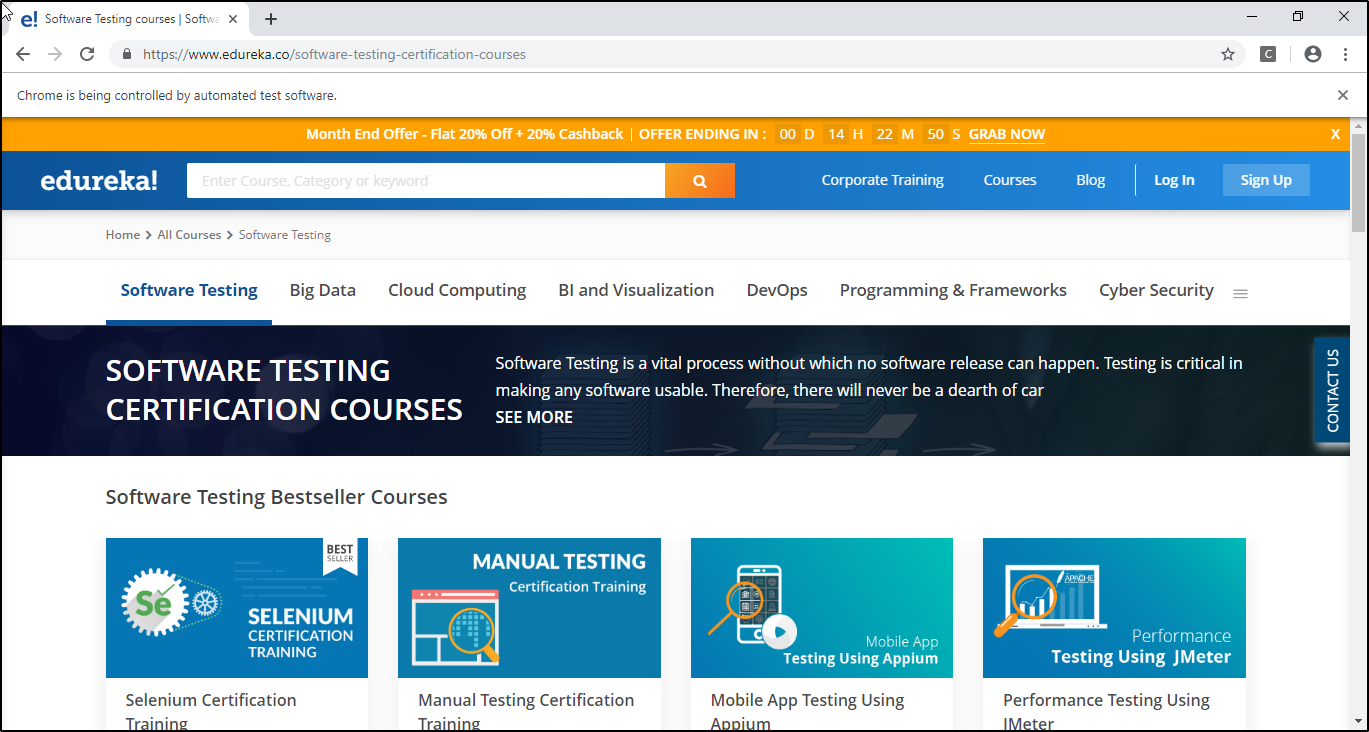The height and width of the screenshot is (732, 1369).
Task: Dismiss the automated test software infobar
Action: click(1342, 95)
